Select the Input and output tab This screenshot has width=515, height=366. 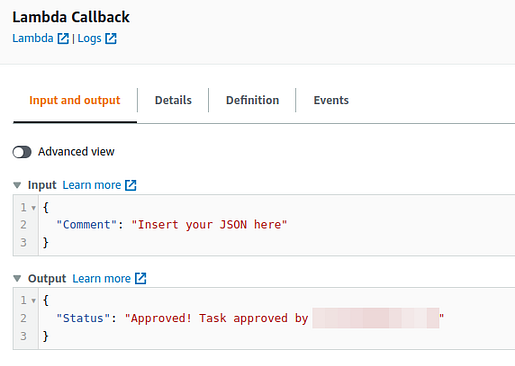[x=75, y=100]
